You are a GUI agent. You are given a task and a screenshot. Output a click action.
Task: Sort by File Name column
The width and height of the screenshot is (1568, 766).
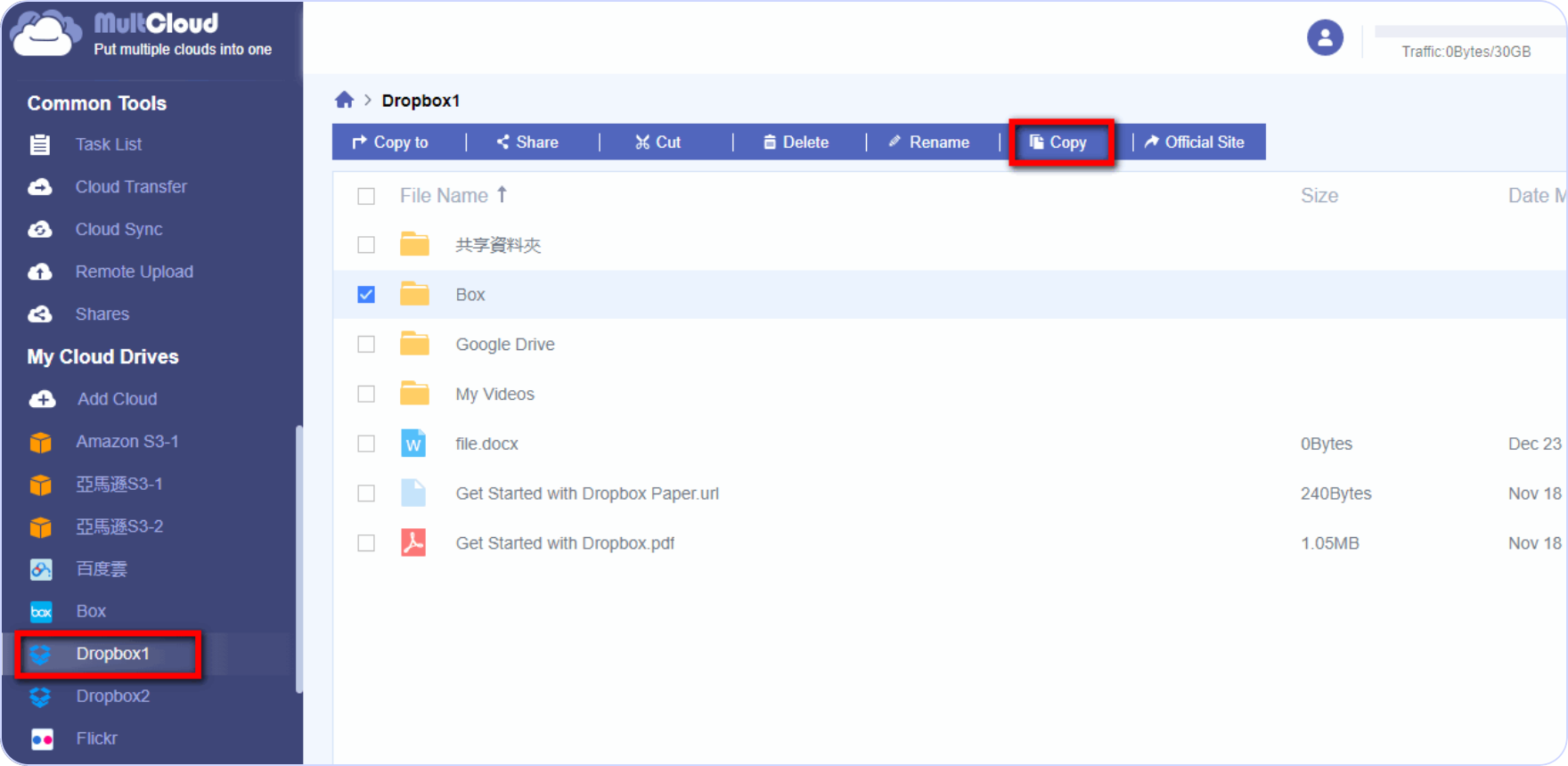453,195
